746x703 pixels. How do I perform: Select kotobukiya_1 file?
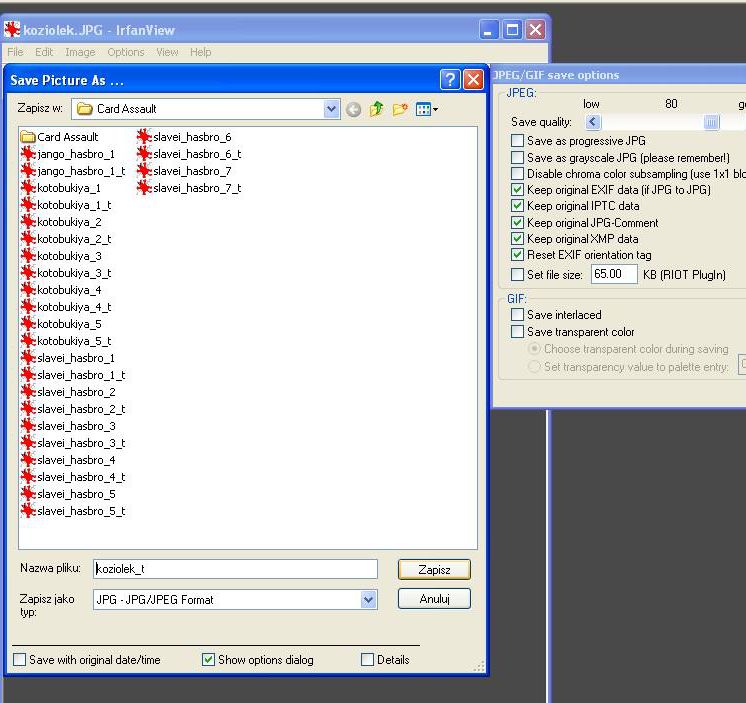click(x=61, y=188)
